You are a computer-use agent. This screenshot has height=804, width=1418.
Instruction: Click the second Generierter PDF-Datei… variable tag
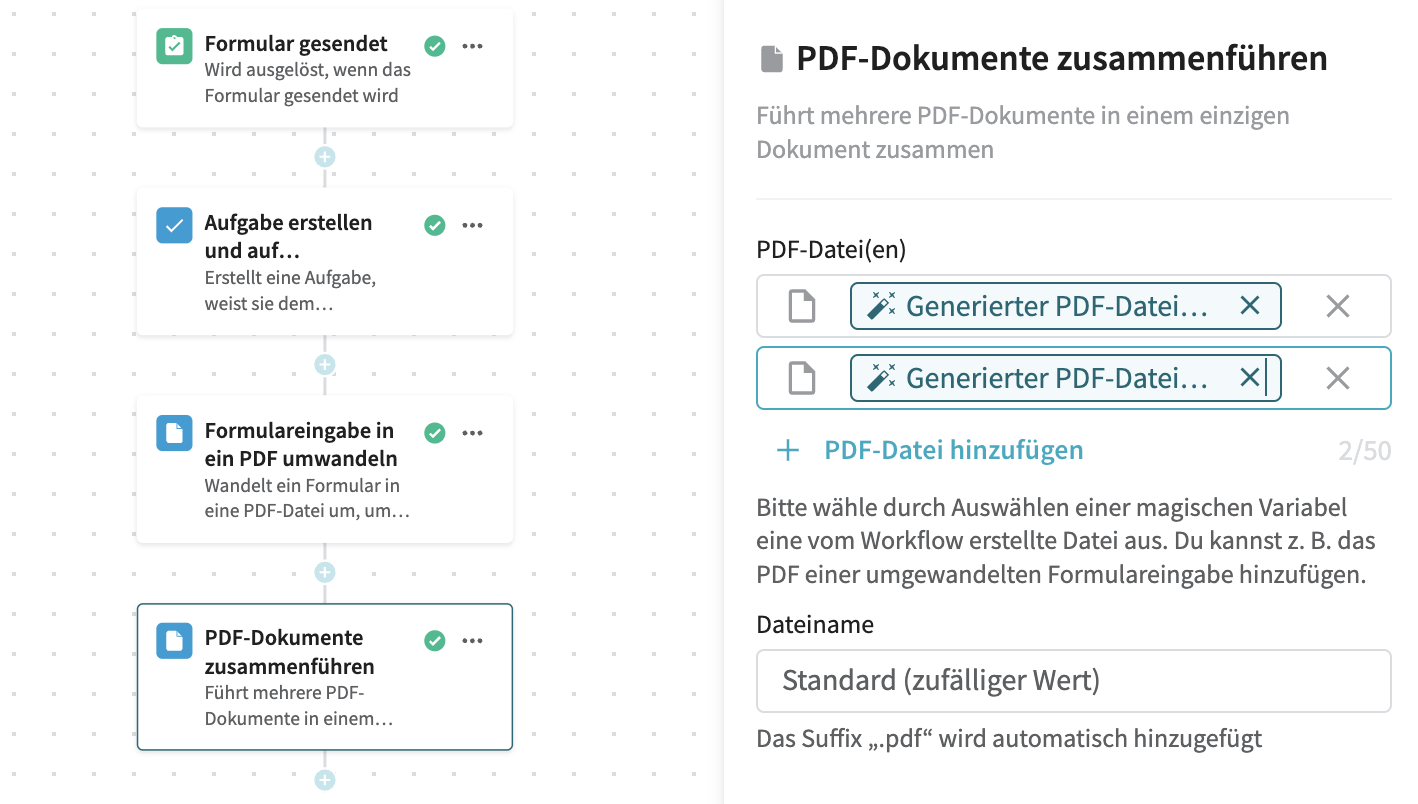pos(1065,378)
